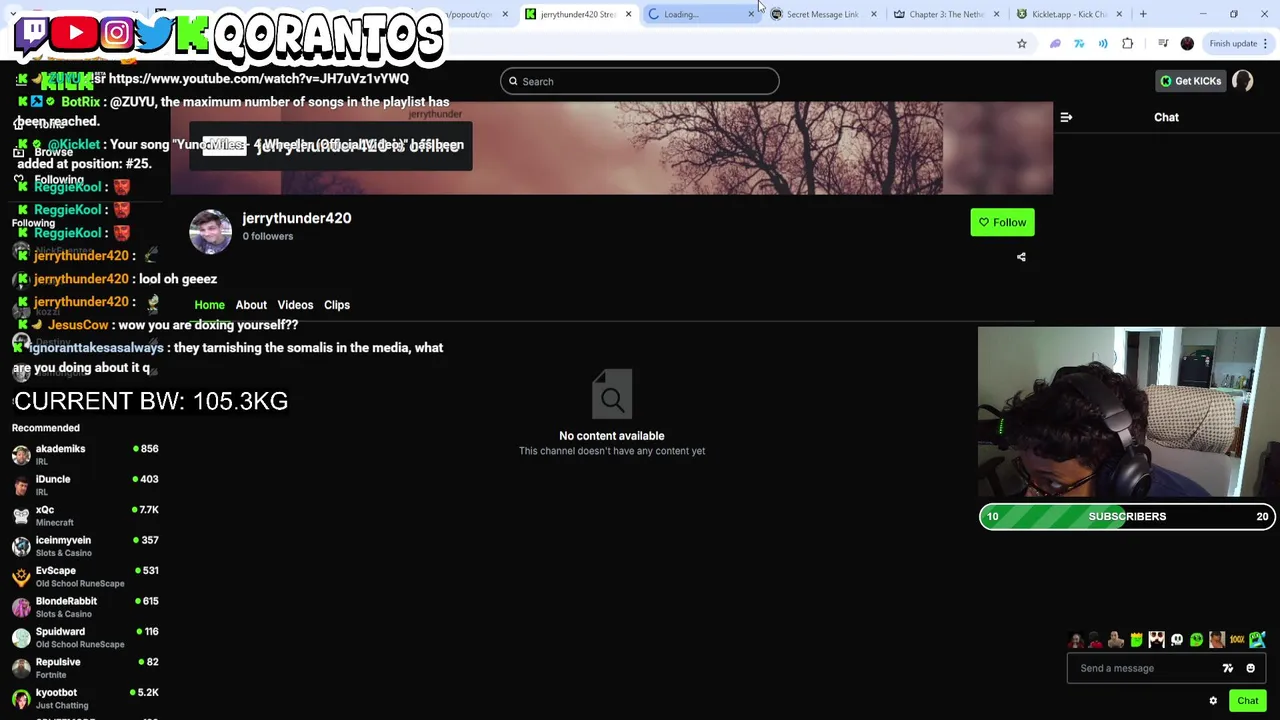Open the emoji smiley picker in chat

pos(1250,668)
